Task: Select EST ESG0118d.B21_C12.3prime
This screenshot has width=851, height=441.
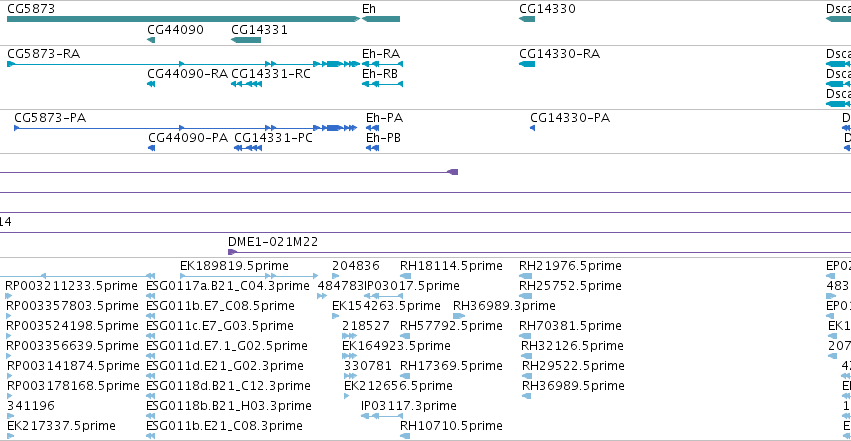Action: [228, 386]
